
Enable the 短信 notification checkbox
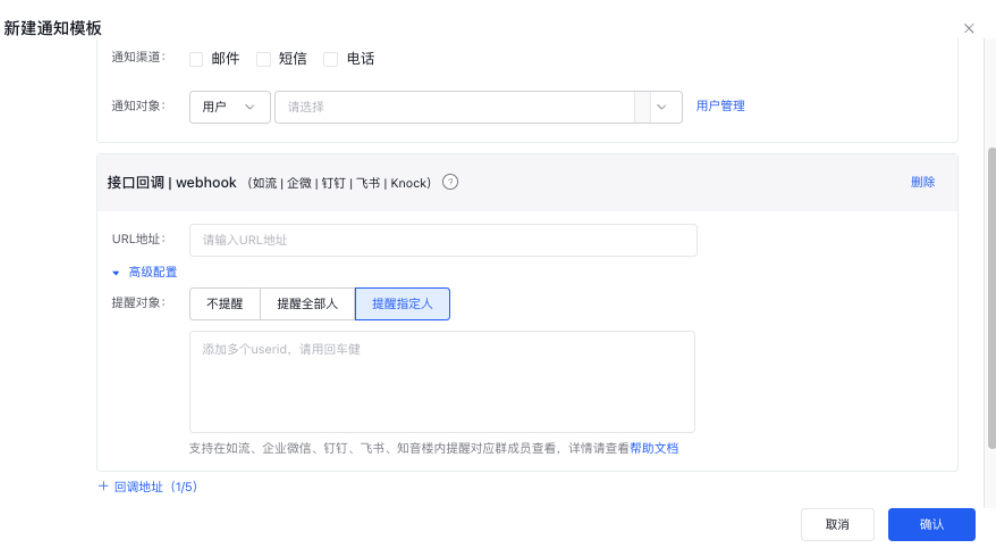coord(264,59)
